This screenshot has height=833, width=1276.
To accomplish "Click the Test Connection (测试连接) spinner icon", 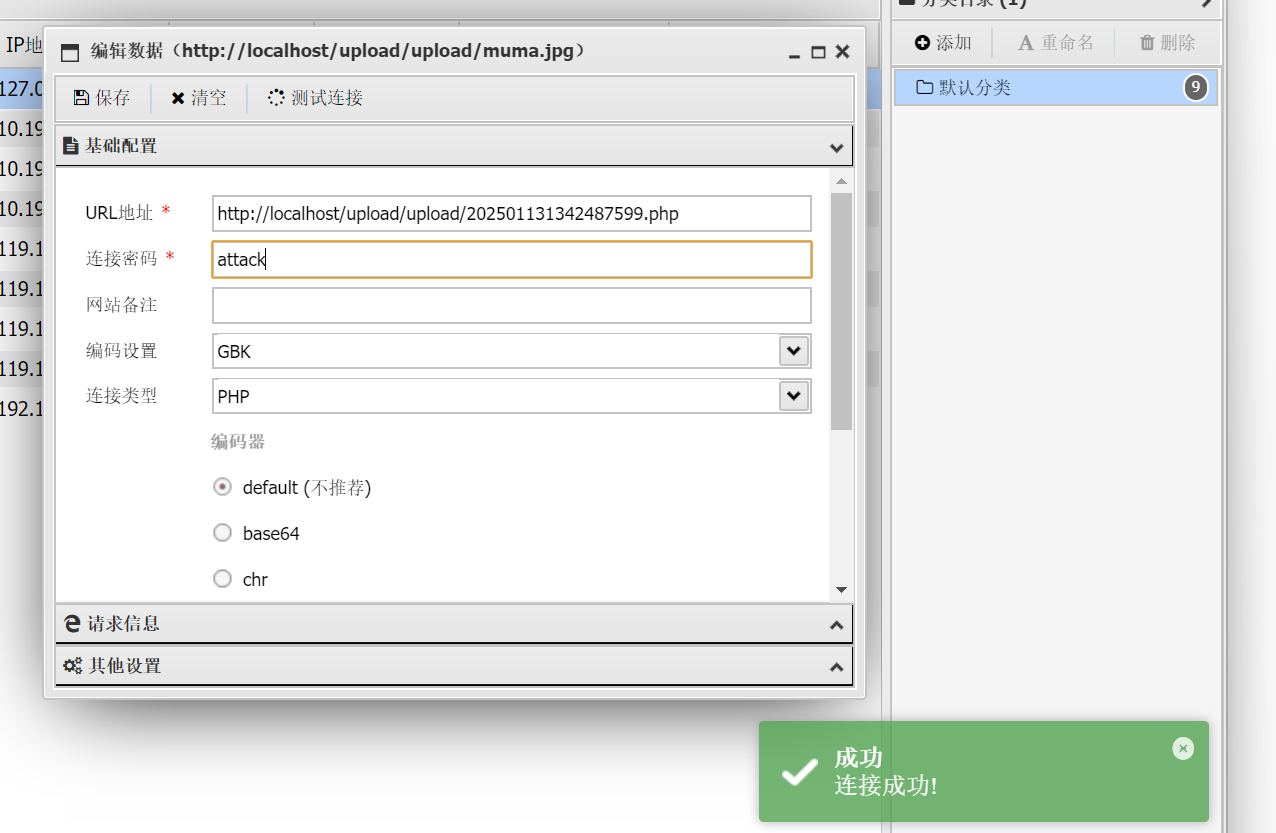I will (275, 98).
